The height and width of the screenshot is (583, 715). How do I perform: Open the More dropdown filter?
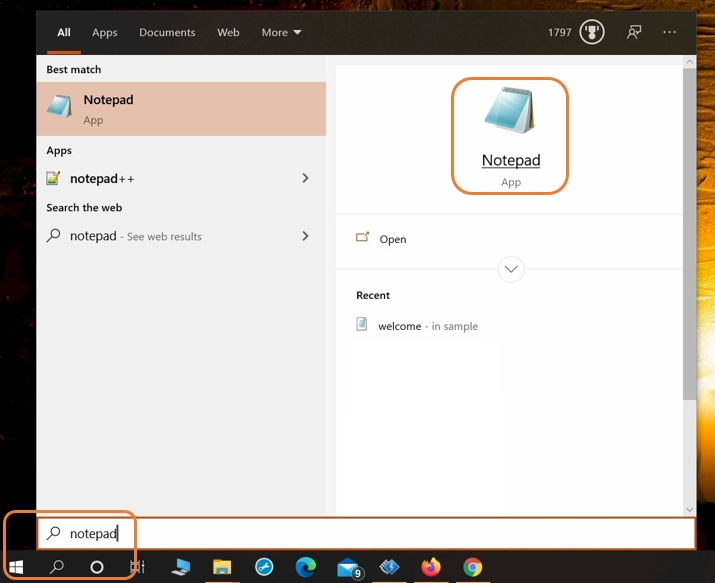point(281,32)
